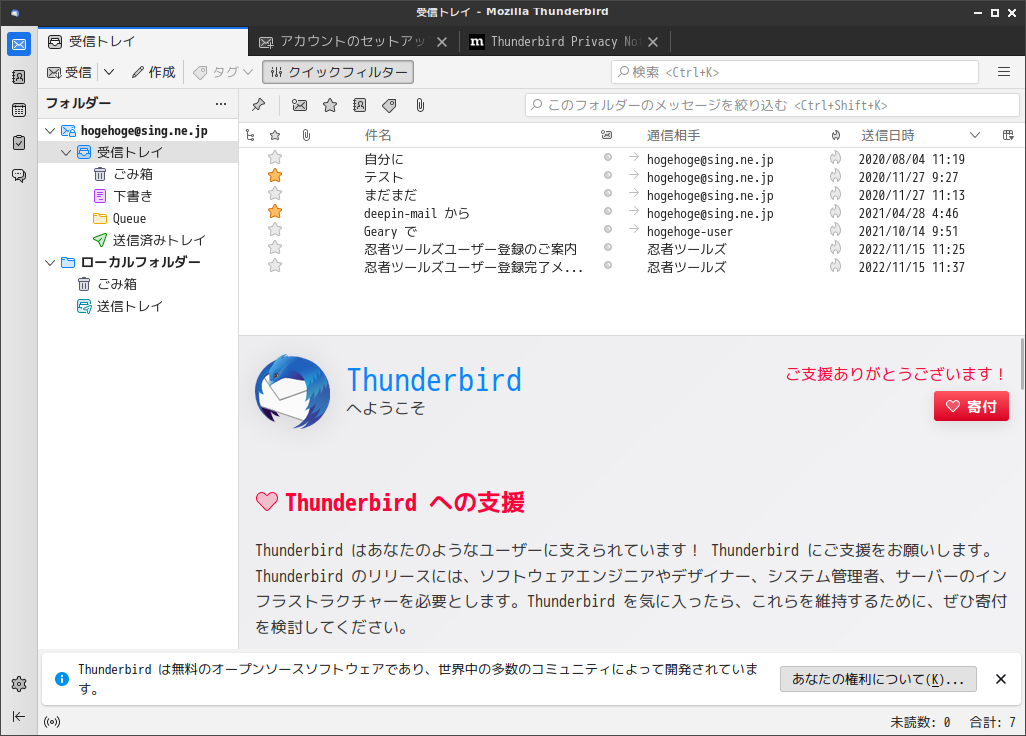The width and height of the screenshot is (1026, 736).
Task: Mark 忍者ツールズユーザー登録のご案内 as junk
Action: (x=836, y=248)
